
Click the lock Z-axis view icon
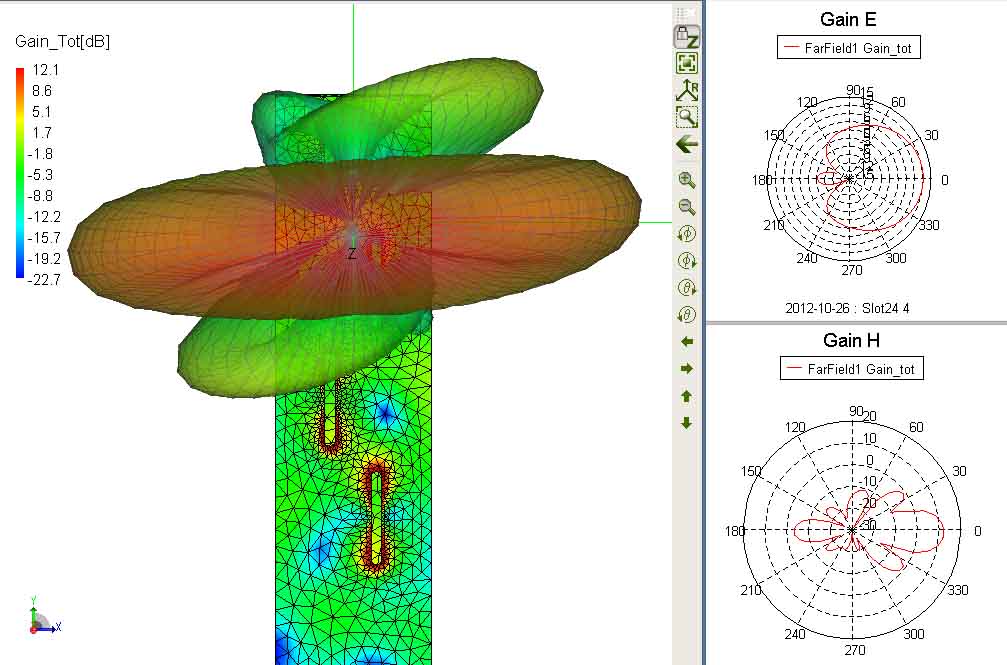click(x=687, y=37)
